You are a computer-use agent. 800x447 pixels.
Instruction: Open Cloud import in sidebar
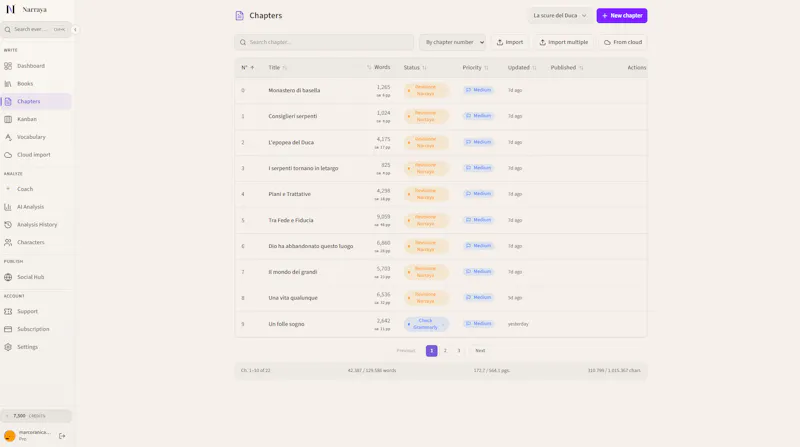coord(36,155)
